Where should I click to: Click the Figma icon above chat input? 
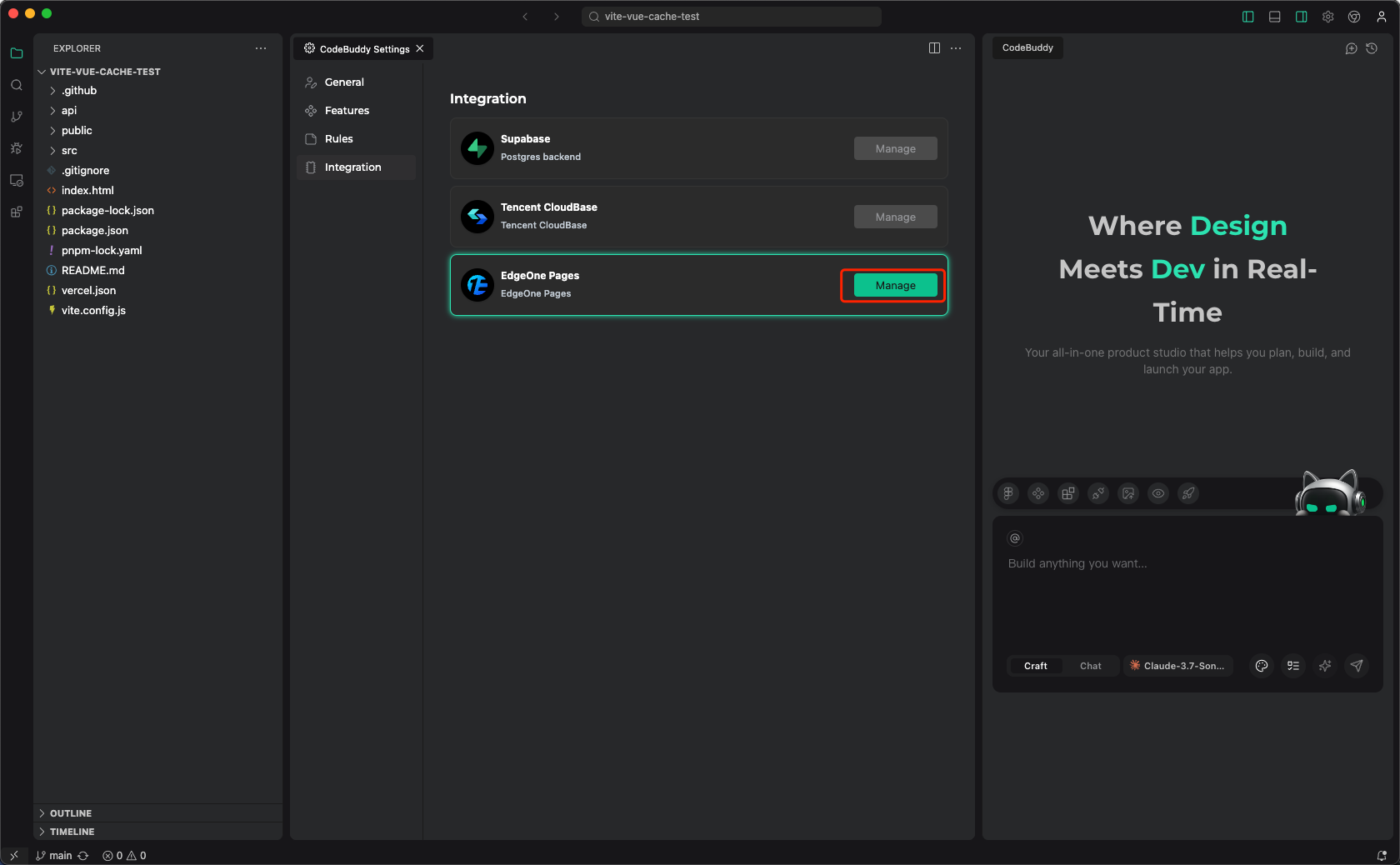(1008, 493)
